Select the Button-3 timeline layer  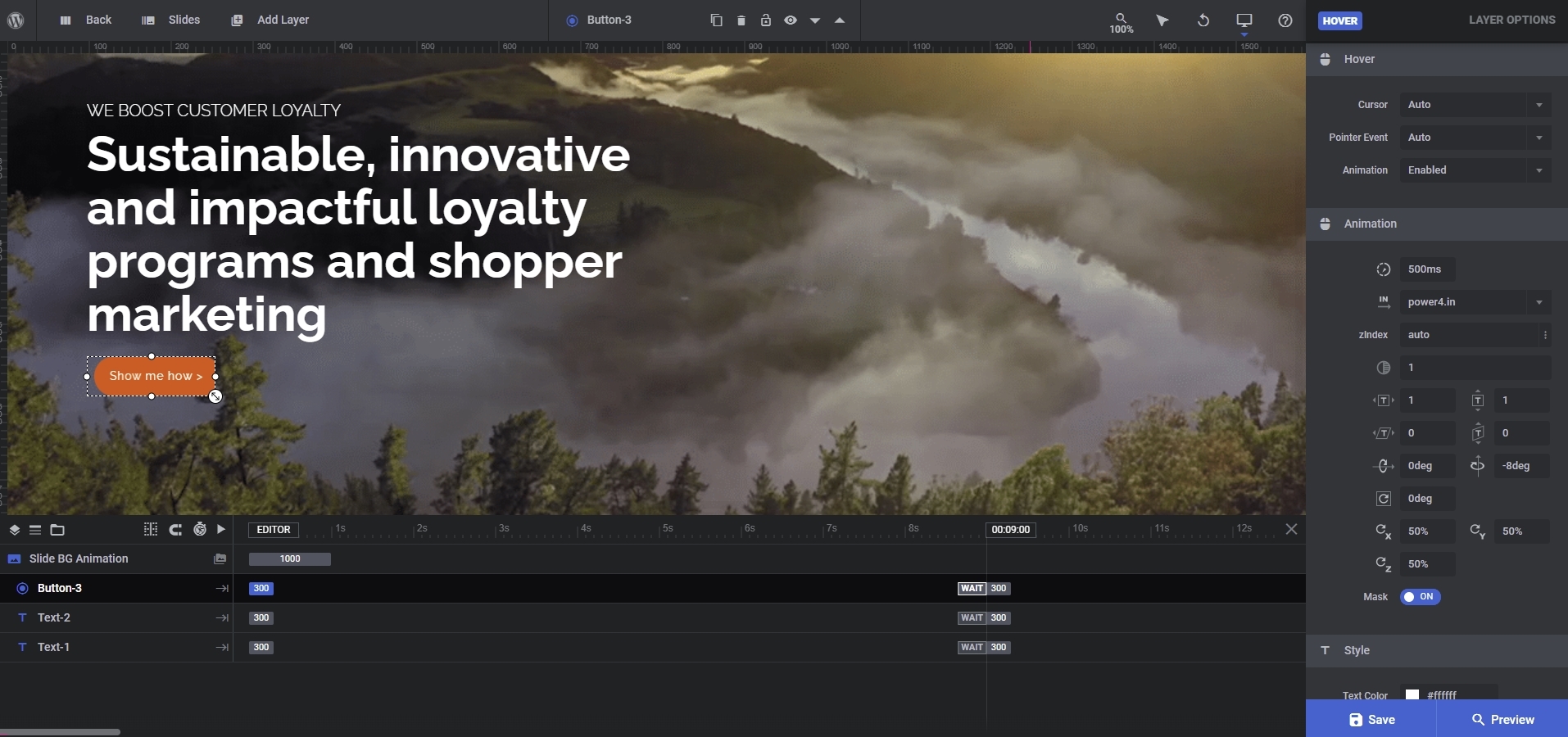click(x=116, y=589)
